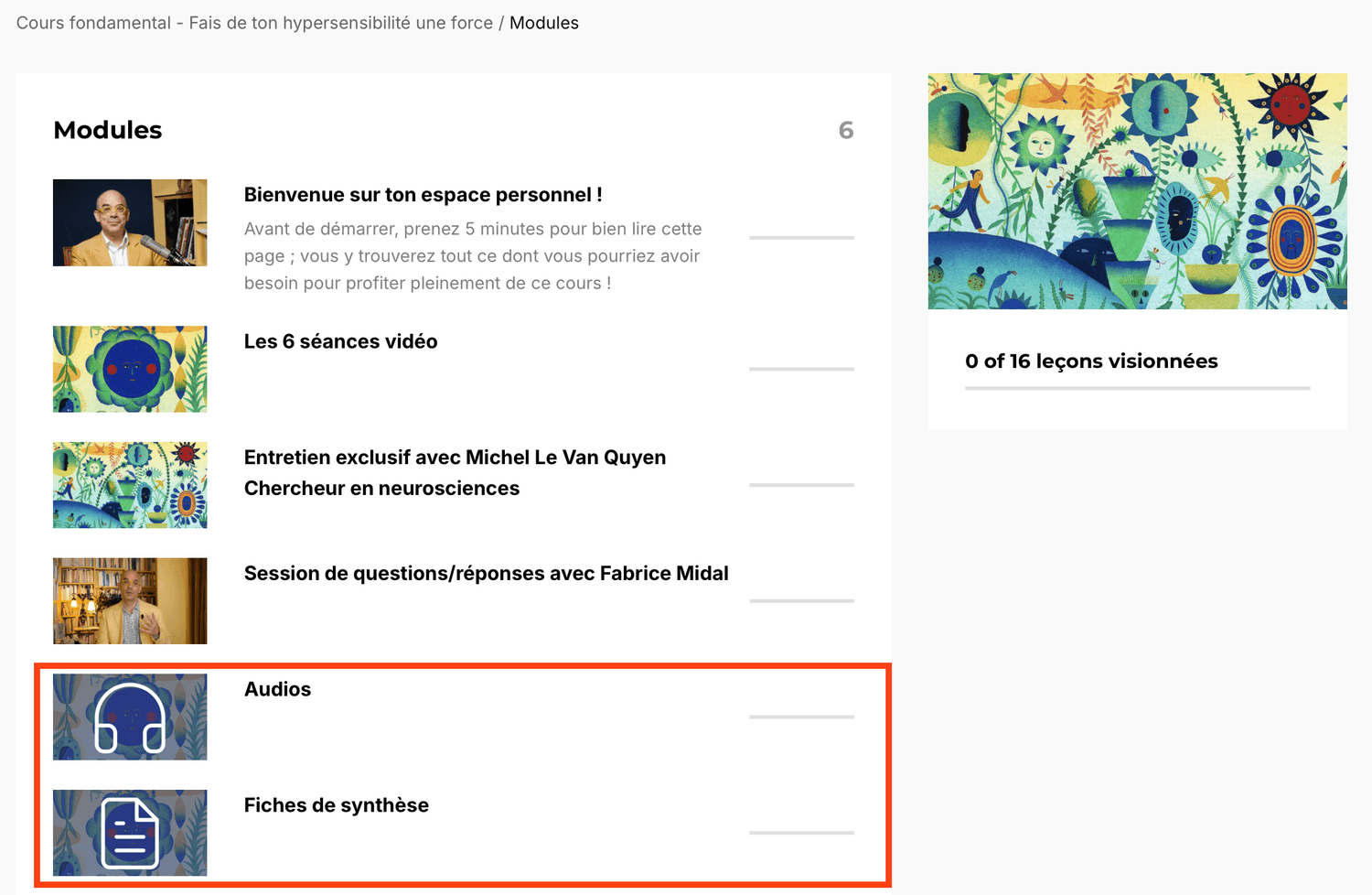Open "Bienvenue sur ton espace personnel !" title

423,195
